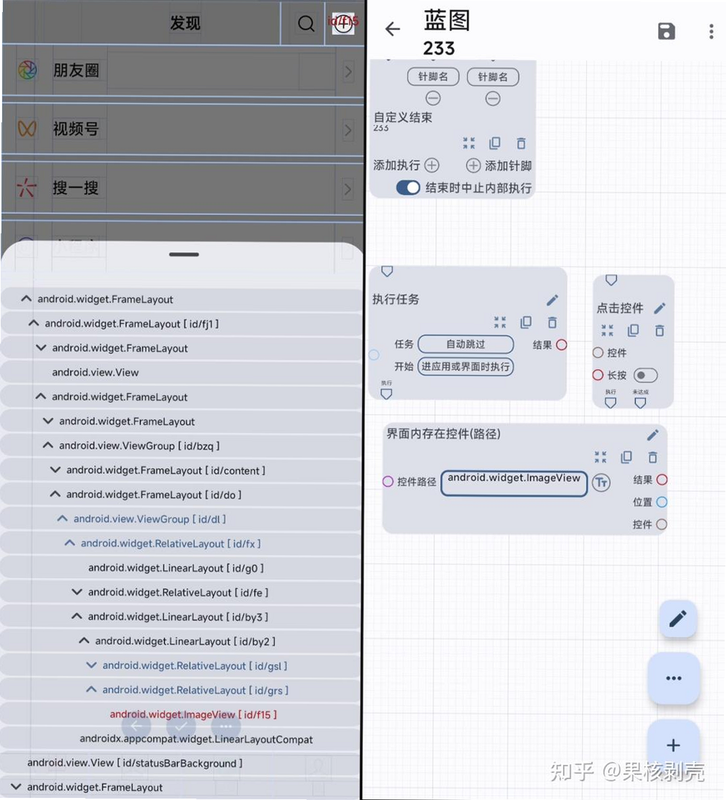Open the floating three-dots more button
Image resolution: width=726 pixels, height=800 pixels.
click(673, 678)
